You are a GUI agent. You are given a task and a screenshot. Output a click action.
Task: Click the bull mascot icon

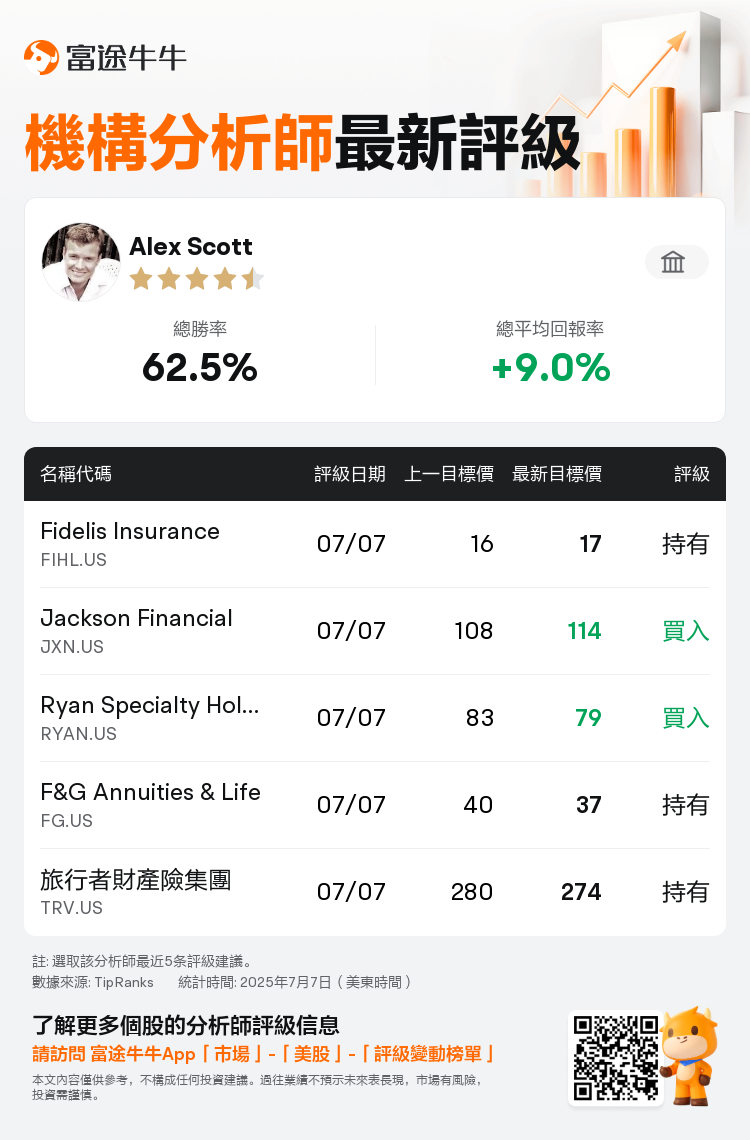pyautogui.click(x=690, y=1055)
